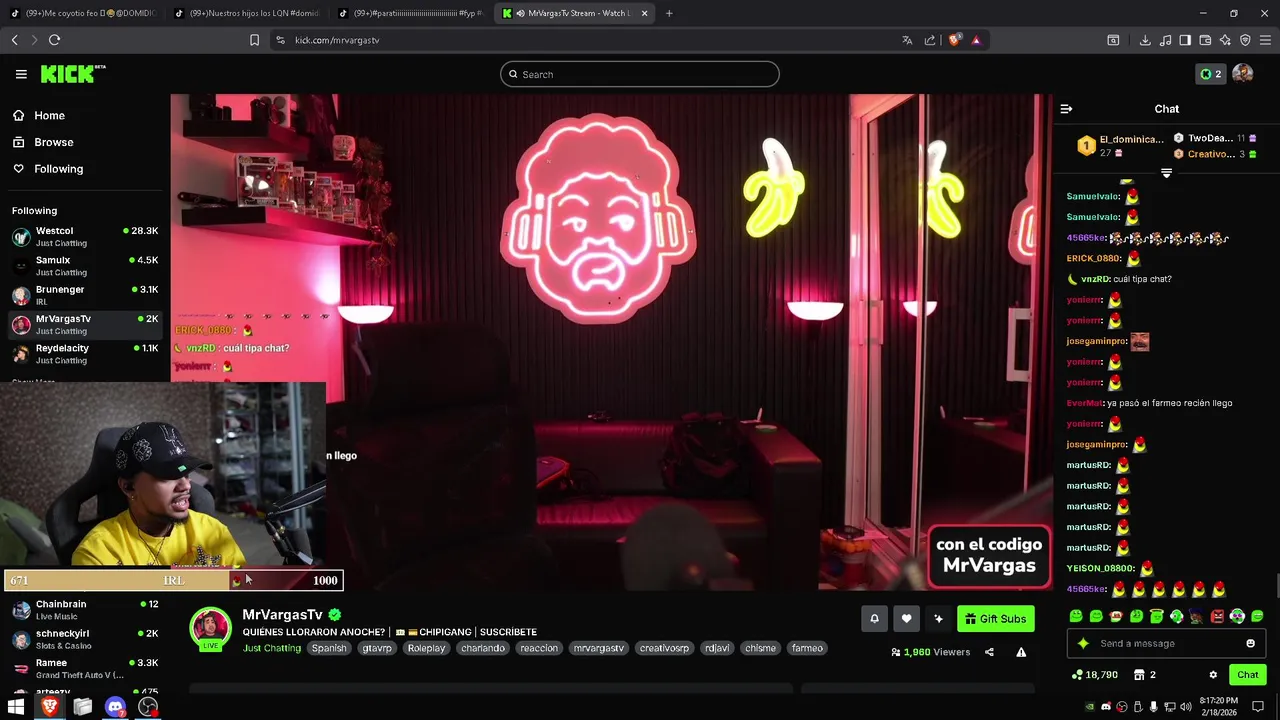
Task: Open Kick balance badge showing 2
Action: point(1210,74)
